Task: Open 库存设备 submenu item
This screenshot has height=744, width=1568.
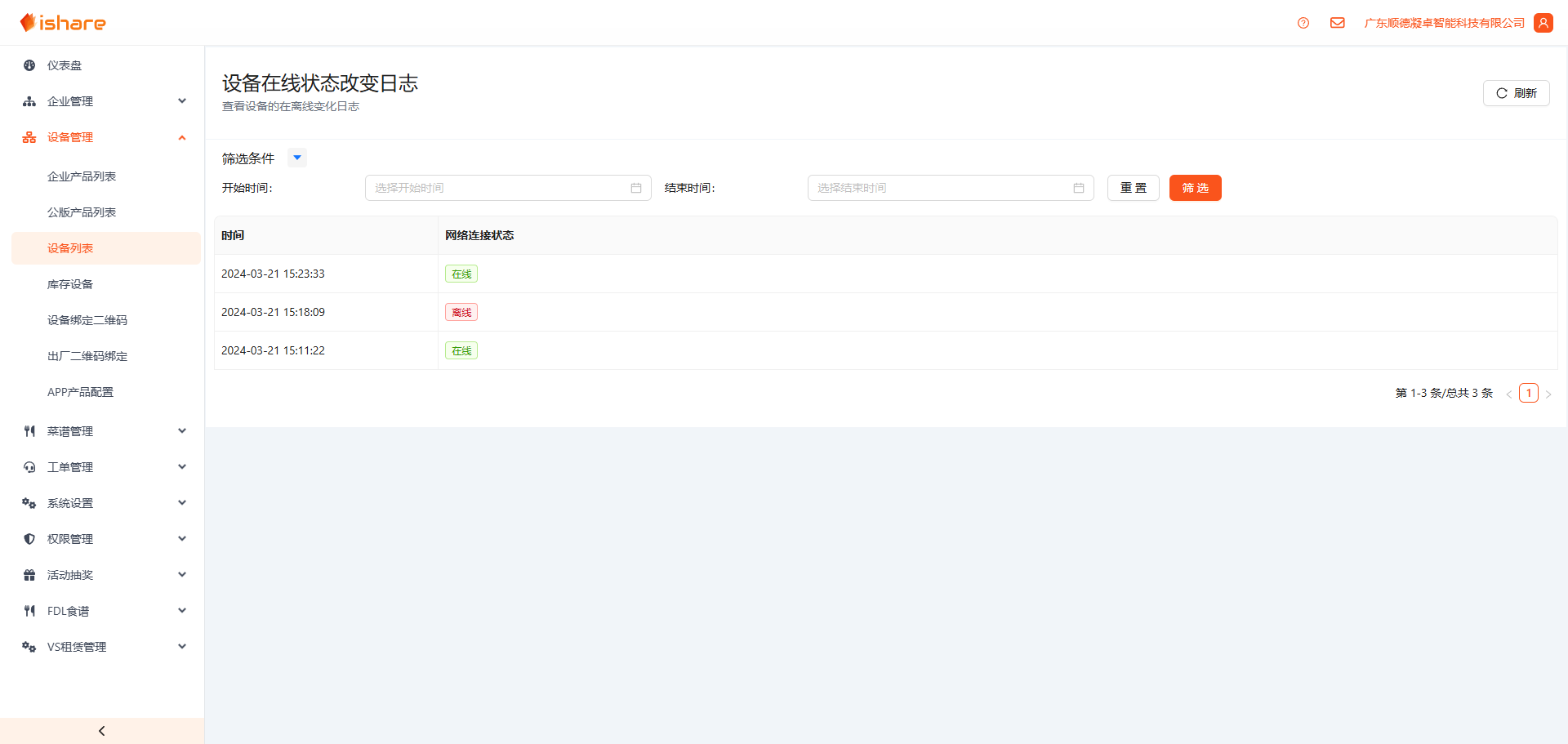Action: click(70, 284)
